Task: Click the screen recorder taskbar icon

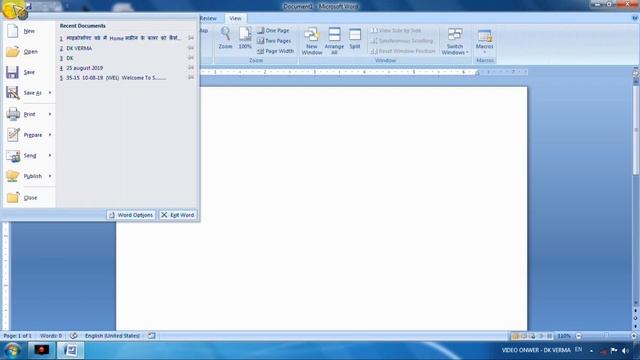Action: [41, 350]
